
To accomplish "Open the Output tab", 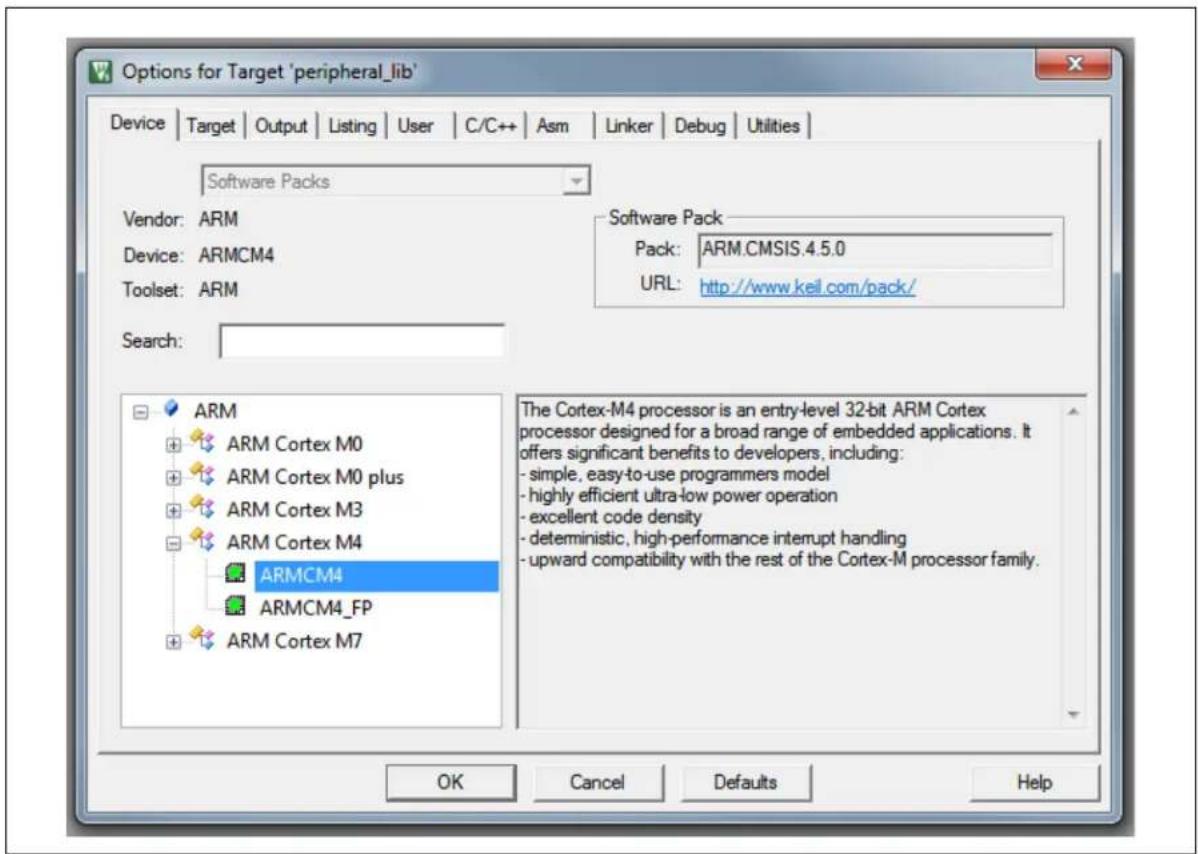I will click(x=281, y=126).
